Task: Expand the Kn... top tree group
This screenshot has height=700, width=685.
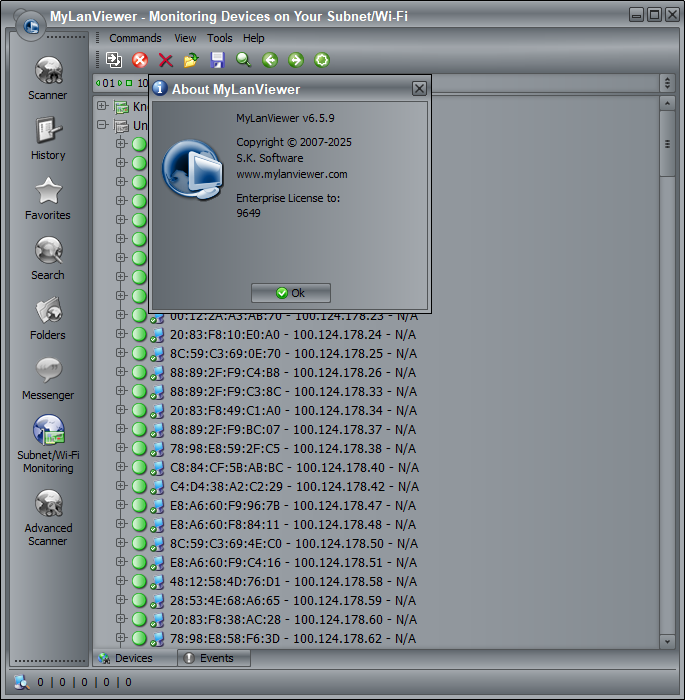Action: point(102,106)
